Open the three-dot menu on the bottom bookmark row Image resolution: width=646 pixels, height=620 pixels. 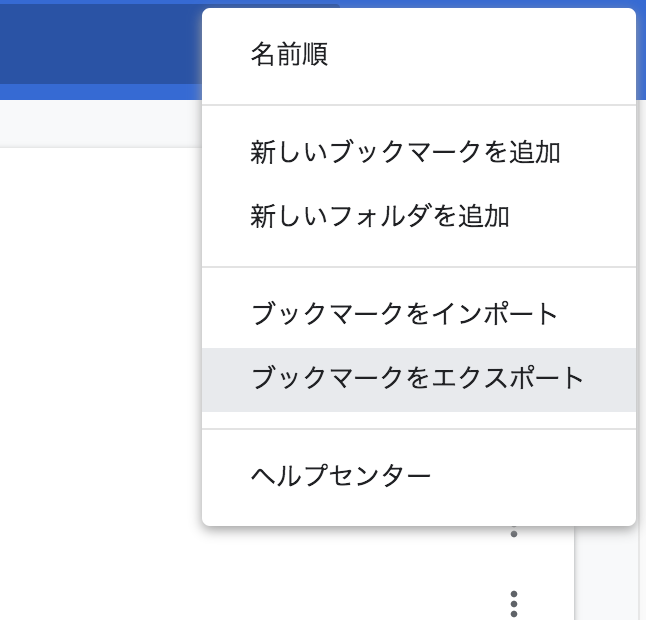click(x=514, y=604)
